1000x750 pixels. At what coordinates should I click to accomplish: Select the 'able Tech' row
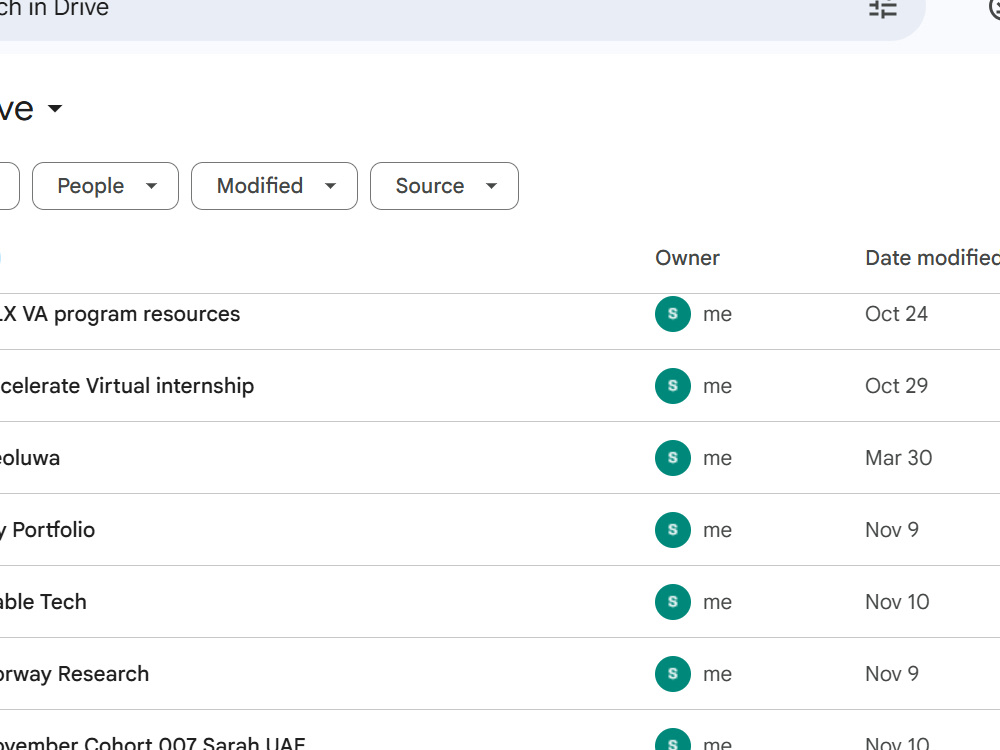coord(500,602)
